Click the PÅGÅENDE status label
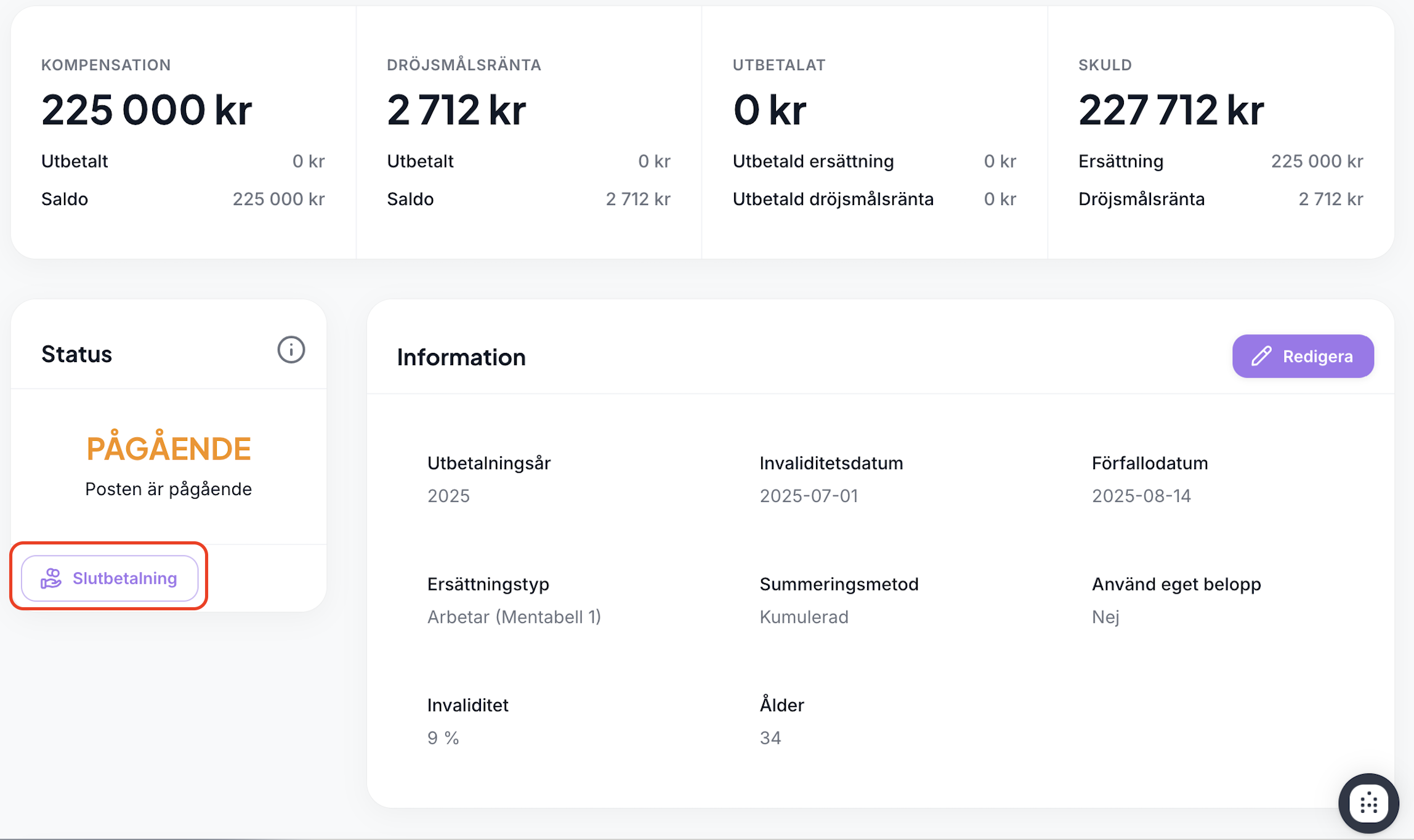The height and width of the screenshot is (840, 1414). (168, 448)
